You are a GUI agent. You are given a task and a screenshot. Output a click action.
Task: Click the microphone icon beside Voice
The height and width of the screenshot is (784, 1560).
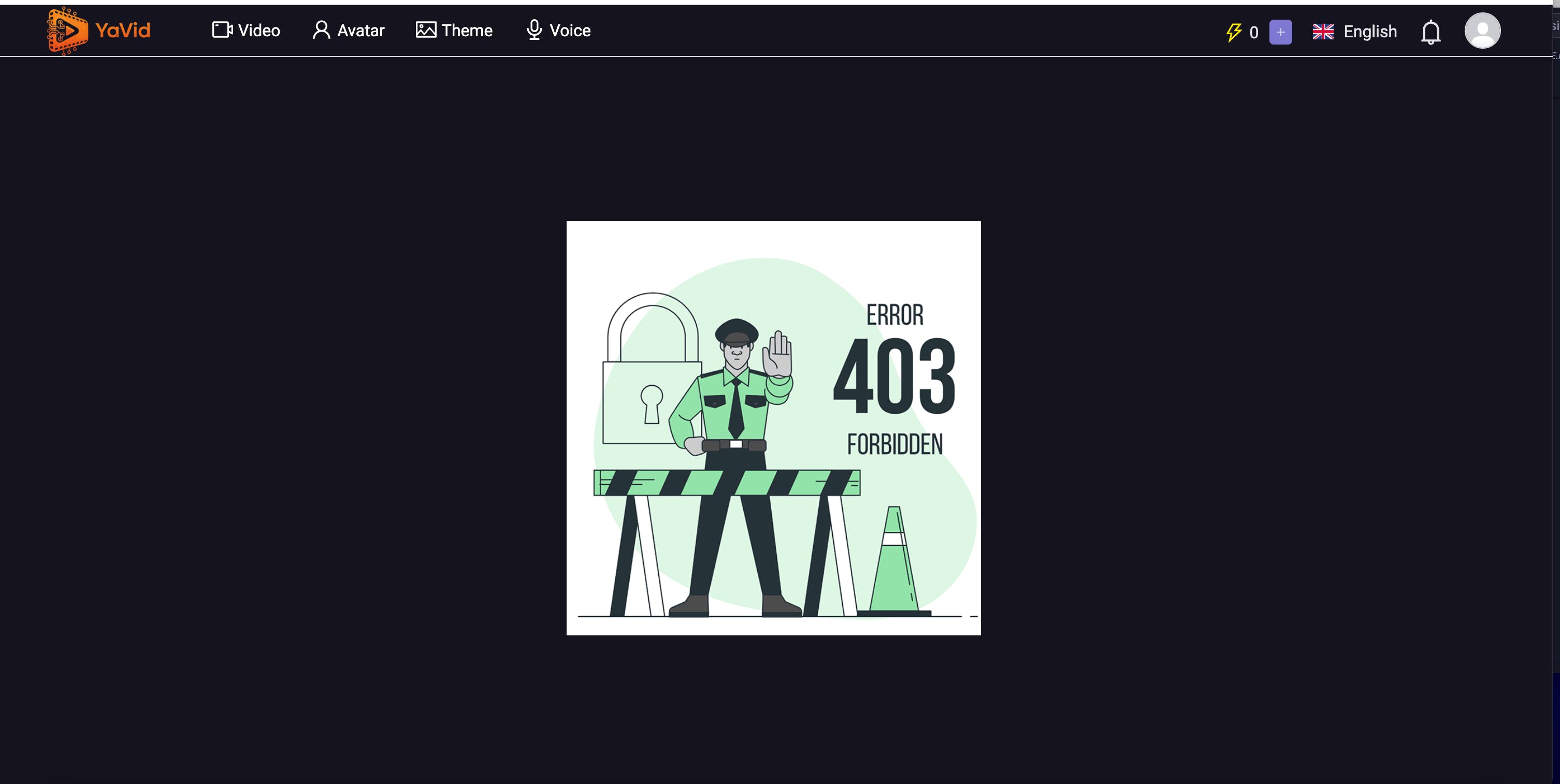(533, 30)
